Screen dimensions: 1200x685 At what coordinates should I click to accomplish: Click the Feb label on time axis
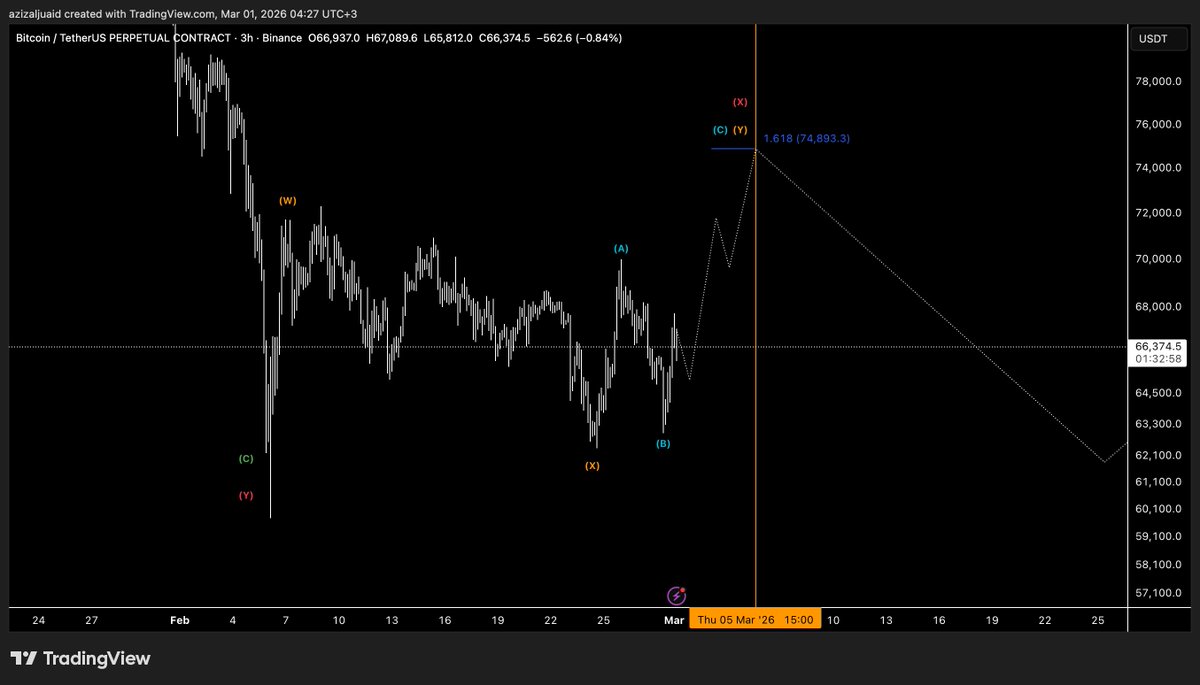click(180, 621)
